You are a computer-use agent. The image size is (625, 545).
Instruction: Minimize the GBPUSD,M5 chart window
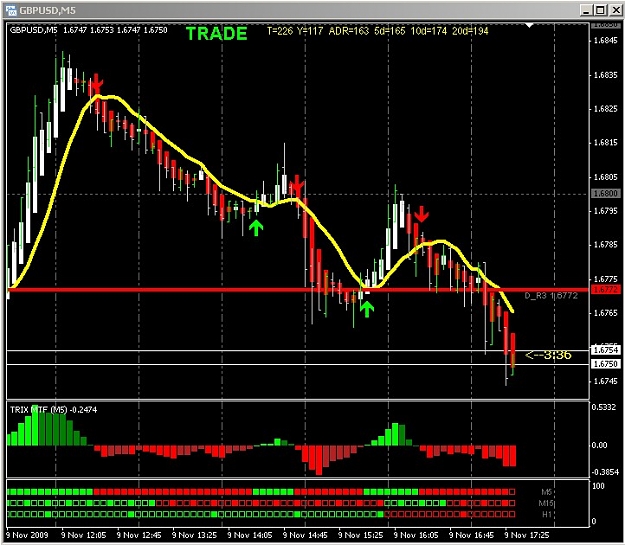(x=586, y=10)
